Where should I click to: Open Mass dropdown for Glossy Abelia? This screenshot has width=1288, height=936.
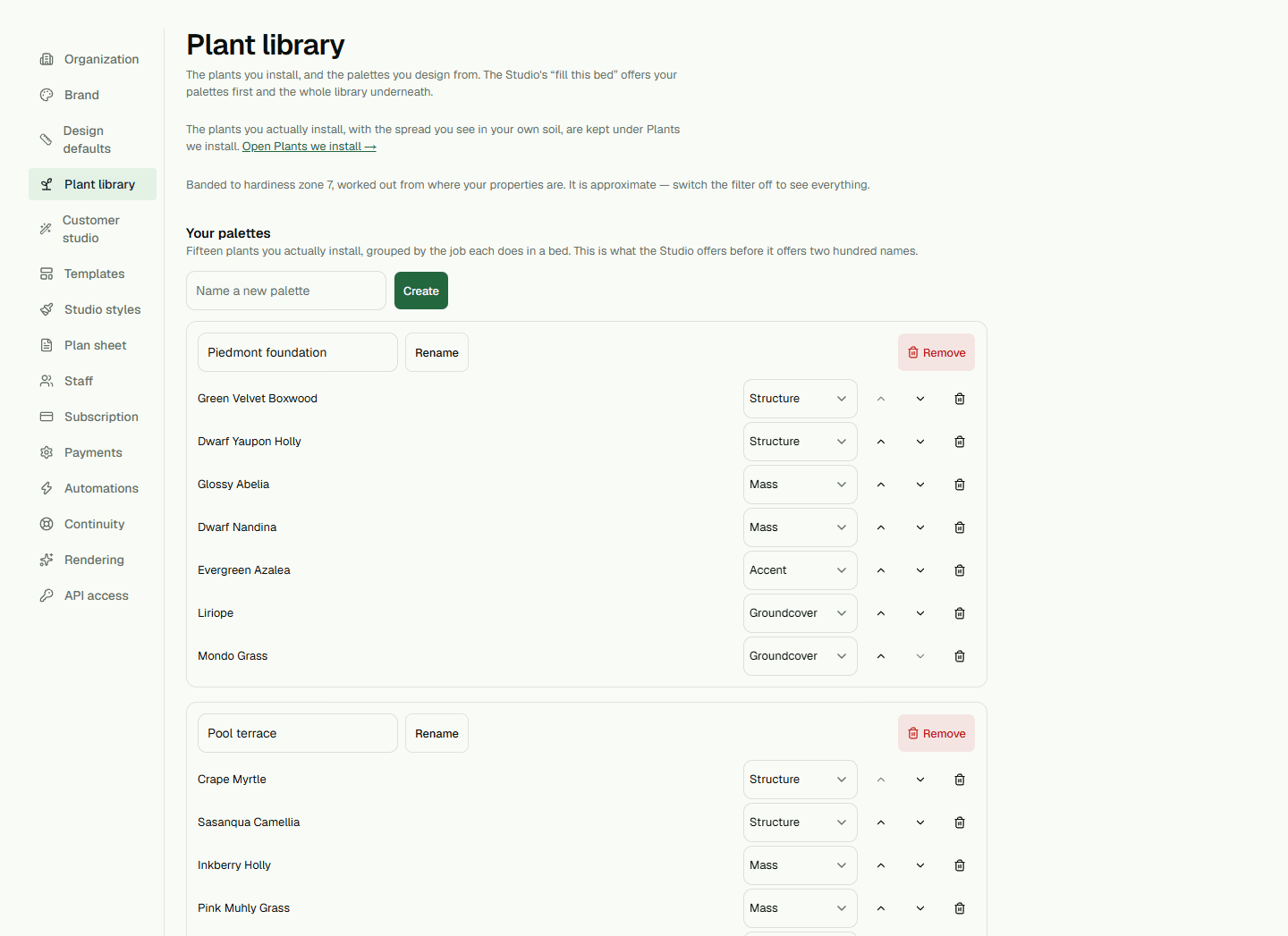801,485
